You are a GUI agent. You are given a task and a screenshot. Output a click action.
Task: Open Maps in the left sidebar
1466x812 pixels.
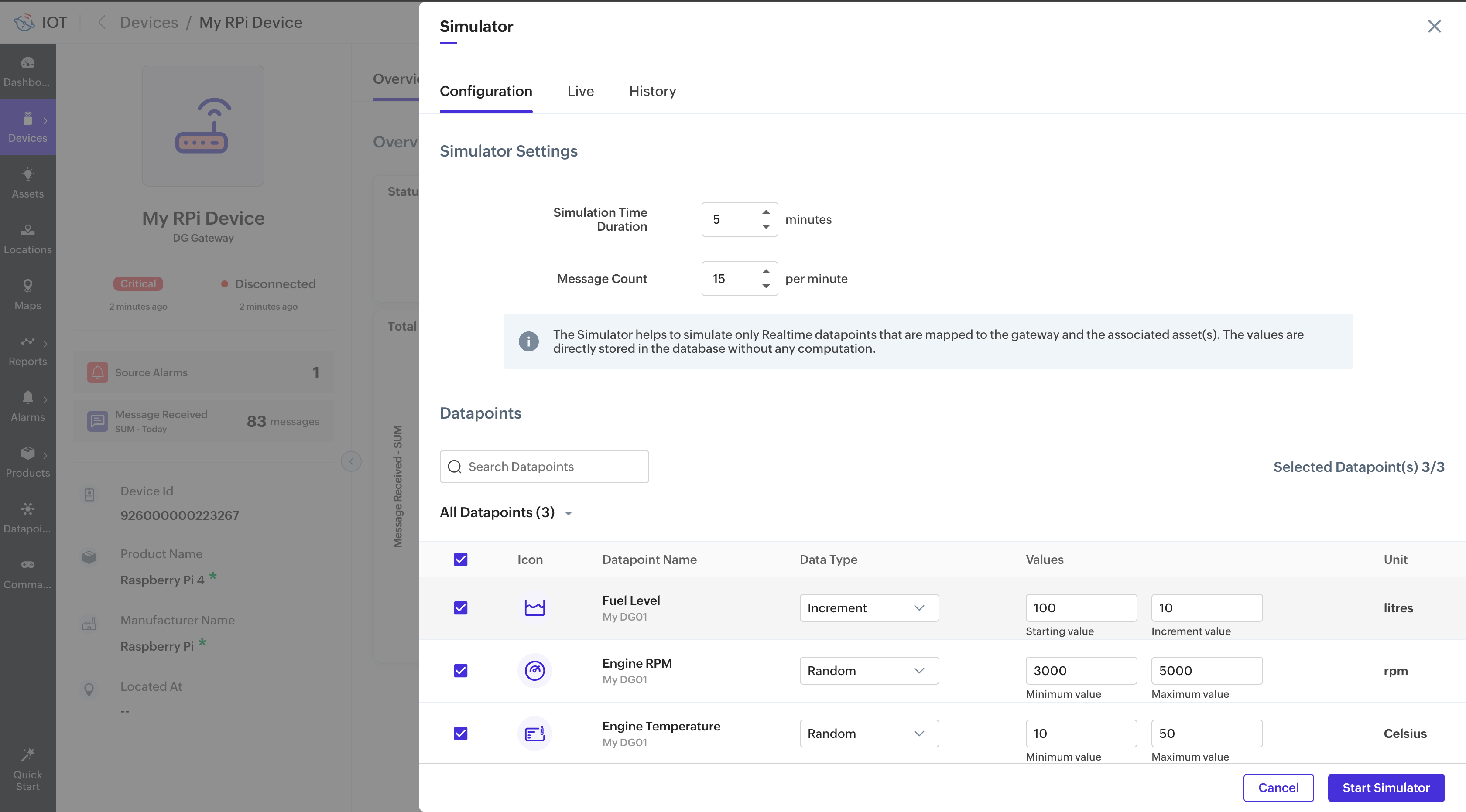(x=27, y=294)
